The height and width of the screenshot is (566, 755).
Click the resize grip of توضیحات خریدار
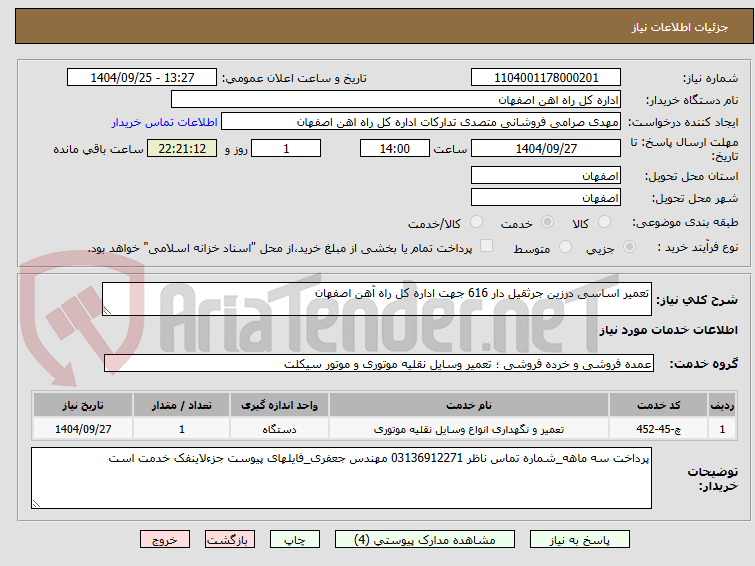(36, 504)
